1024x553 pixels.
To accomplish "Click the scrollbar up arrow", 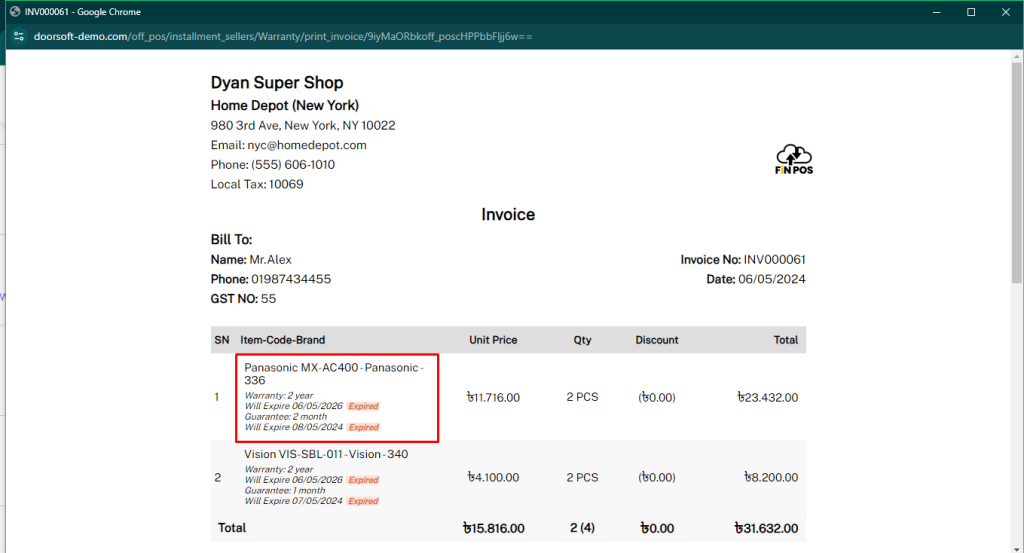I will [1017, 57].
